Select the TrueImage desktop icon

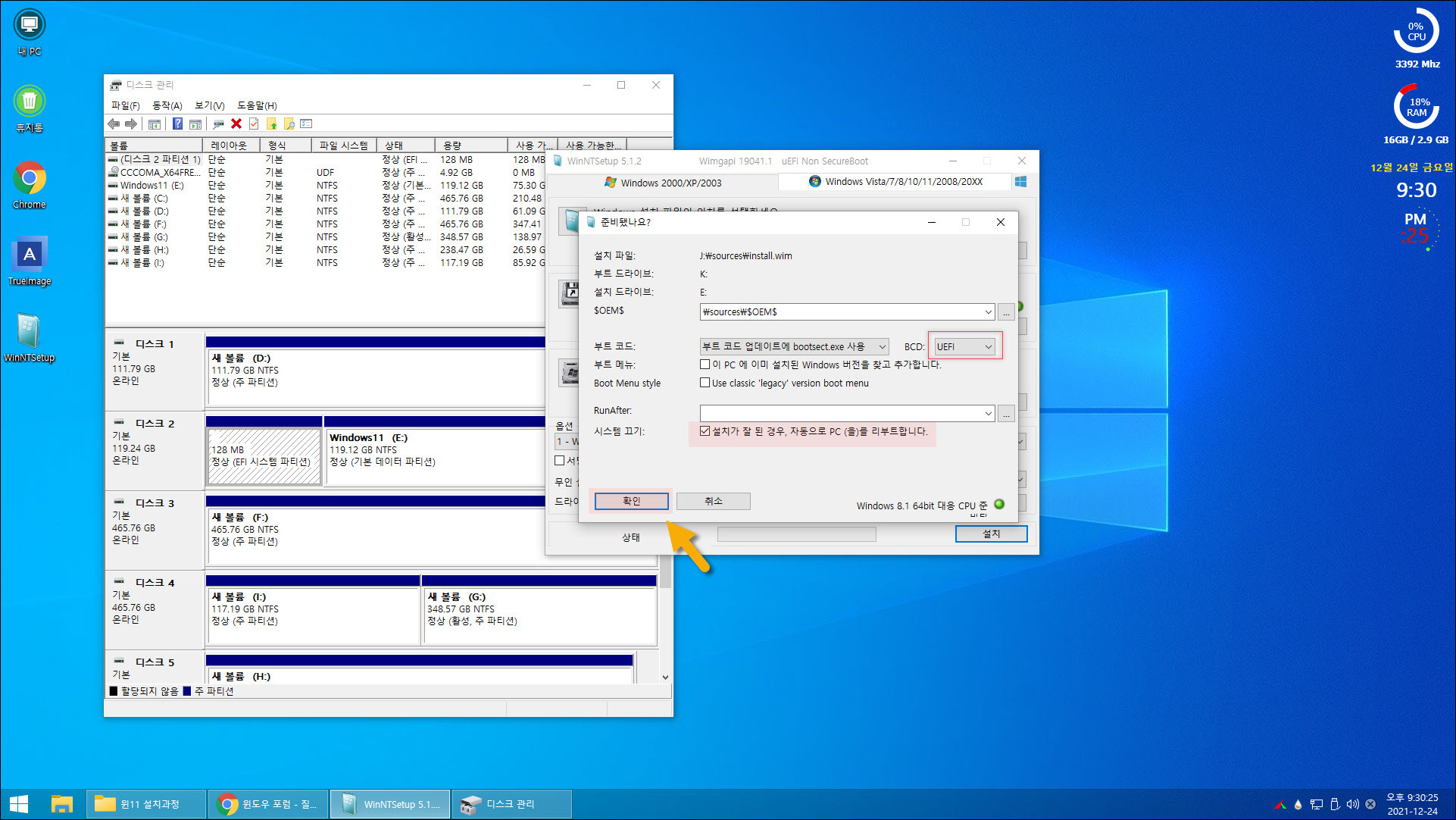click(x=30, y=261)
